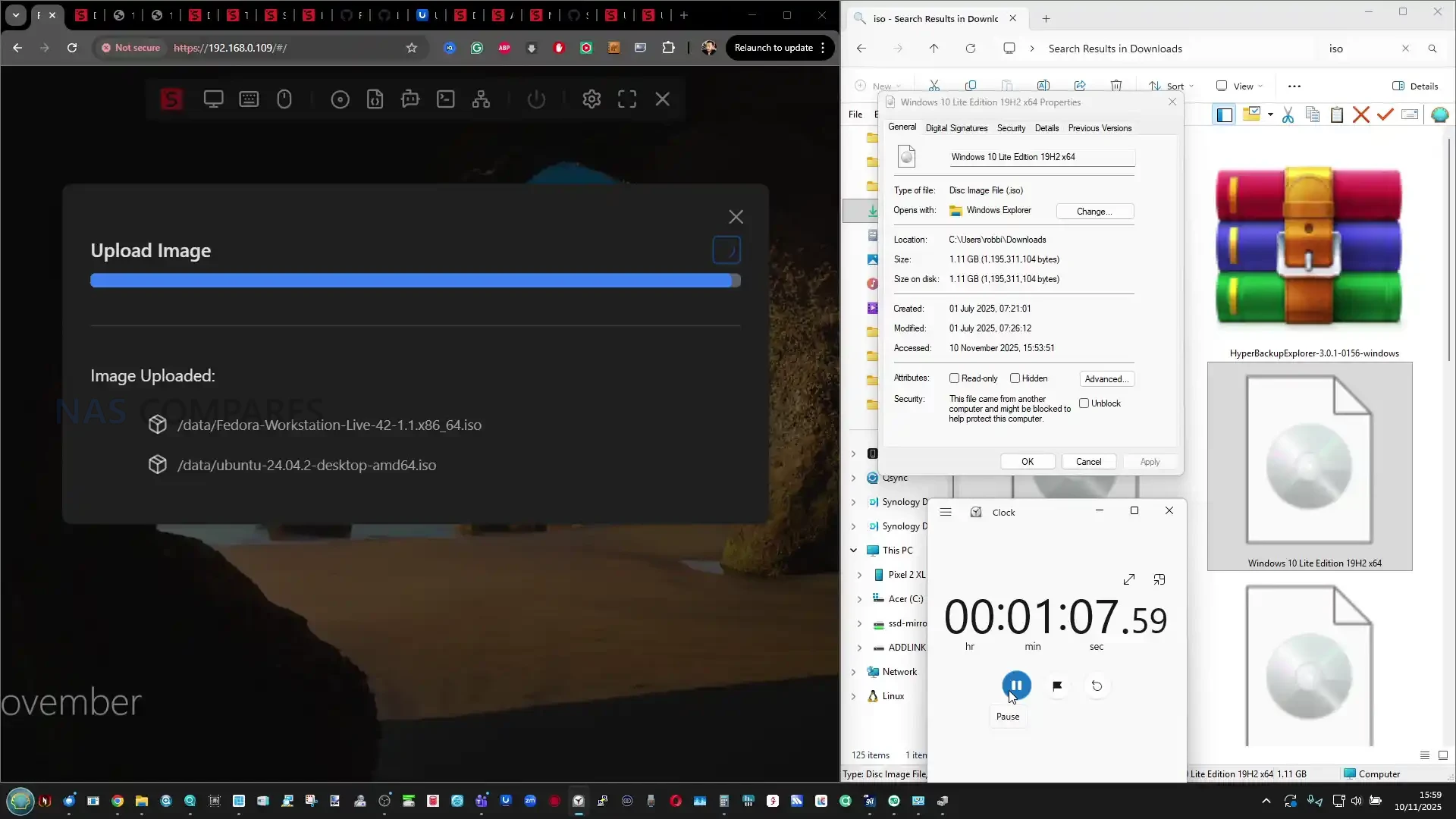This screenshot has height=819, width=1456.
Task: Click the mouse settings icon
Action: click(x=284, y=99)
